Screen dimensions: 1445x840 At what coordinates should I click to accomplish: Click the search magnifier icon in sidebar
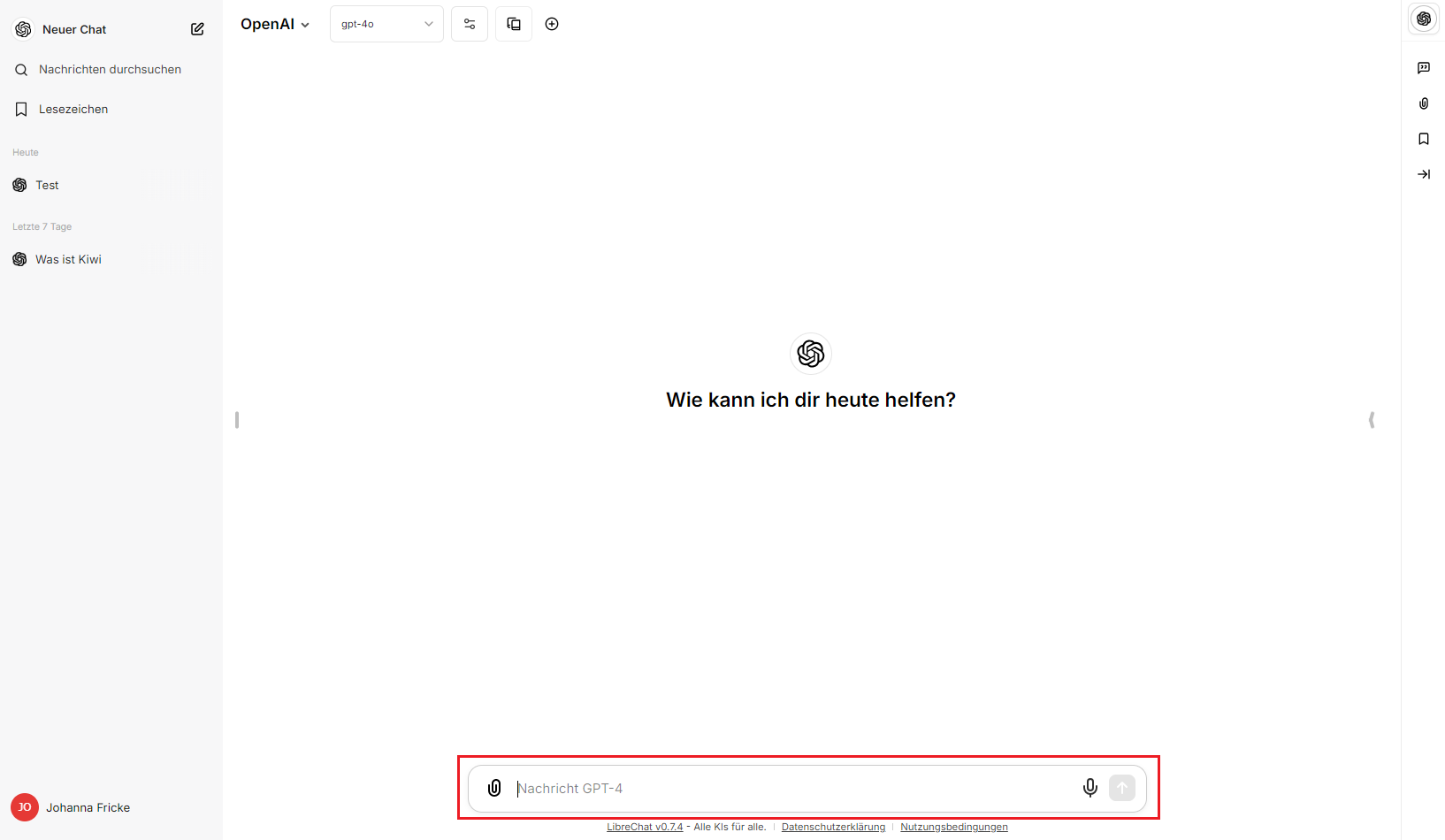[x=21, y=70]
